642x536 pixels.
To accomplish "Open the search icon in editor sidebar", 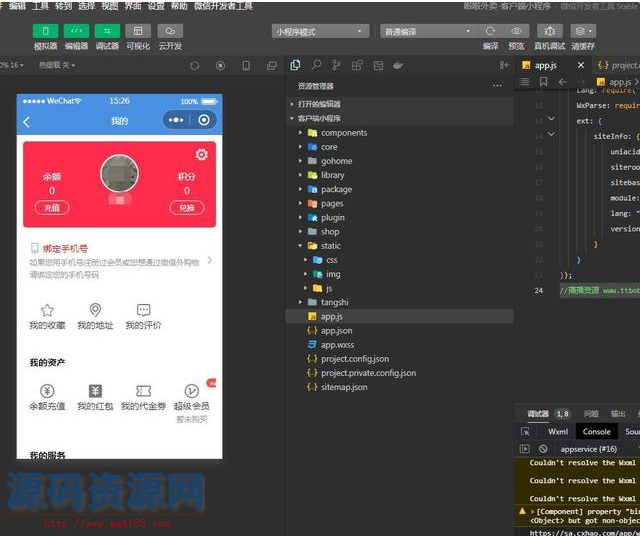I will click(x=314, y=66).
